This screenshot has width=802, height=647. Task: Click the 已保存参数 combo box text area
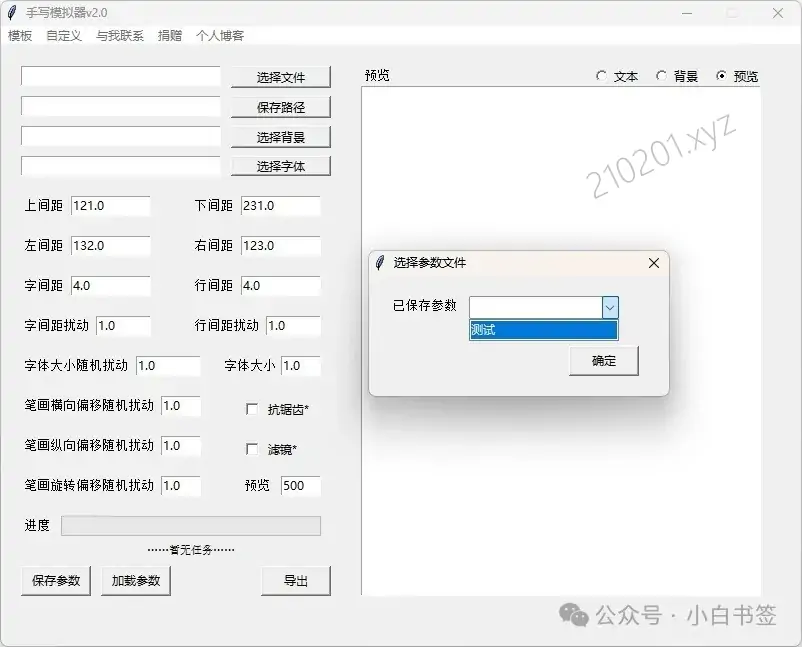point(536,307)
